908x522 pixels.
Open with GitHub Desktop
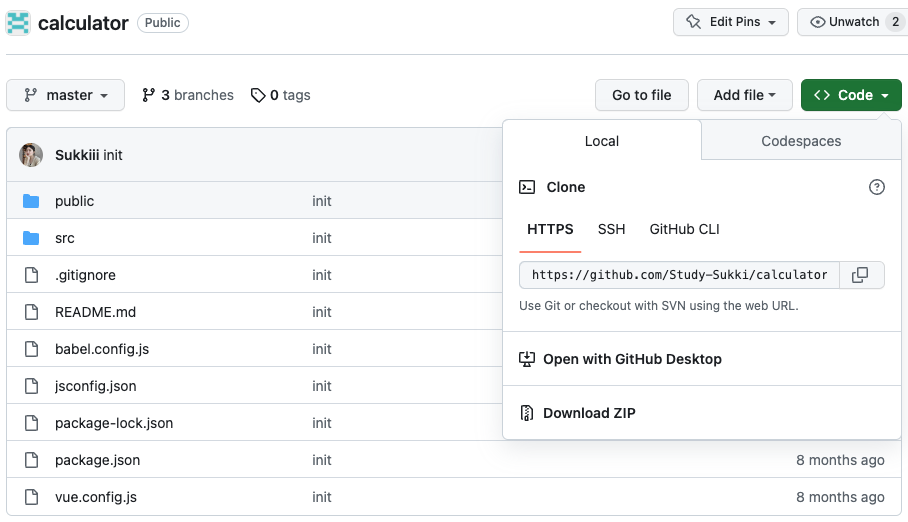tap(632, 359)
